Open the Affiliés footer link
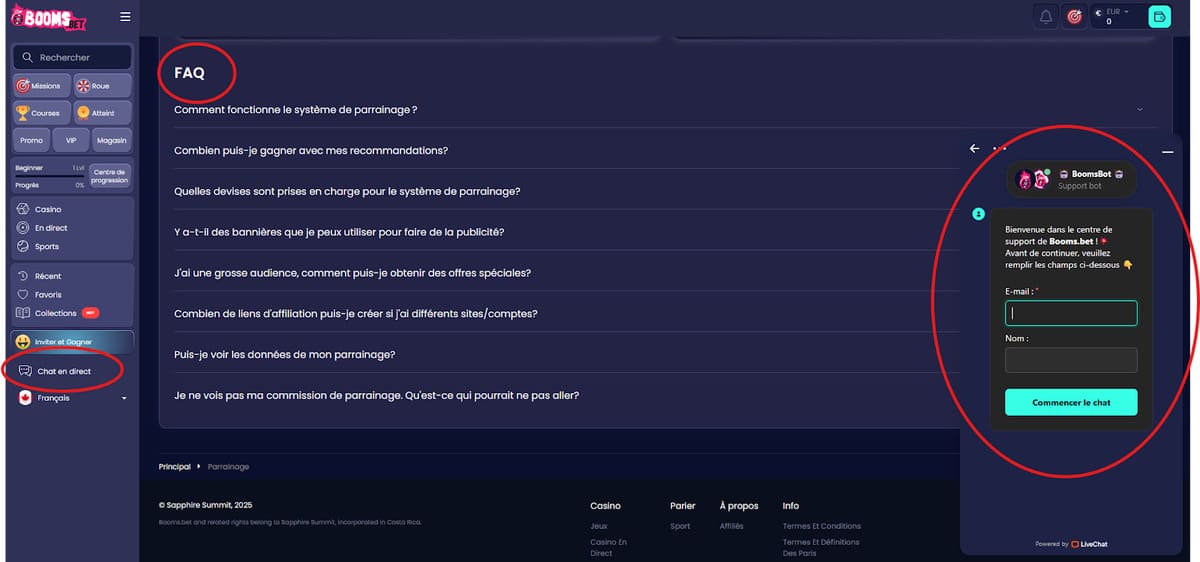Viewport: 1200px width, 562px height. tap(731, 526)
